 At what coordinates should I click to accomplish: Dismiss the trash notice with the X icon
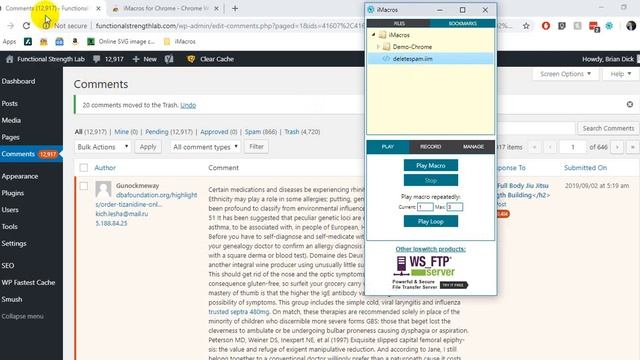[630, 104]
